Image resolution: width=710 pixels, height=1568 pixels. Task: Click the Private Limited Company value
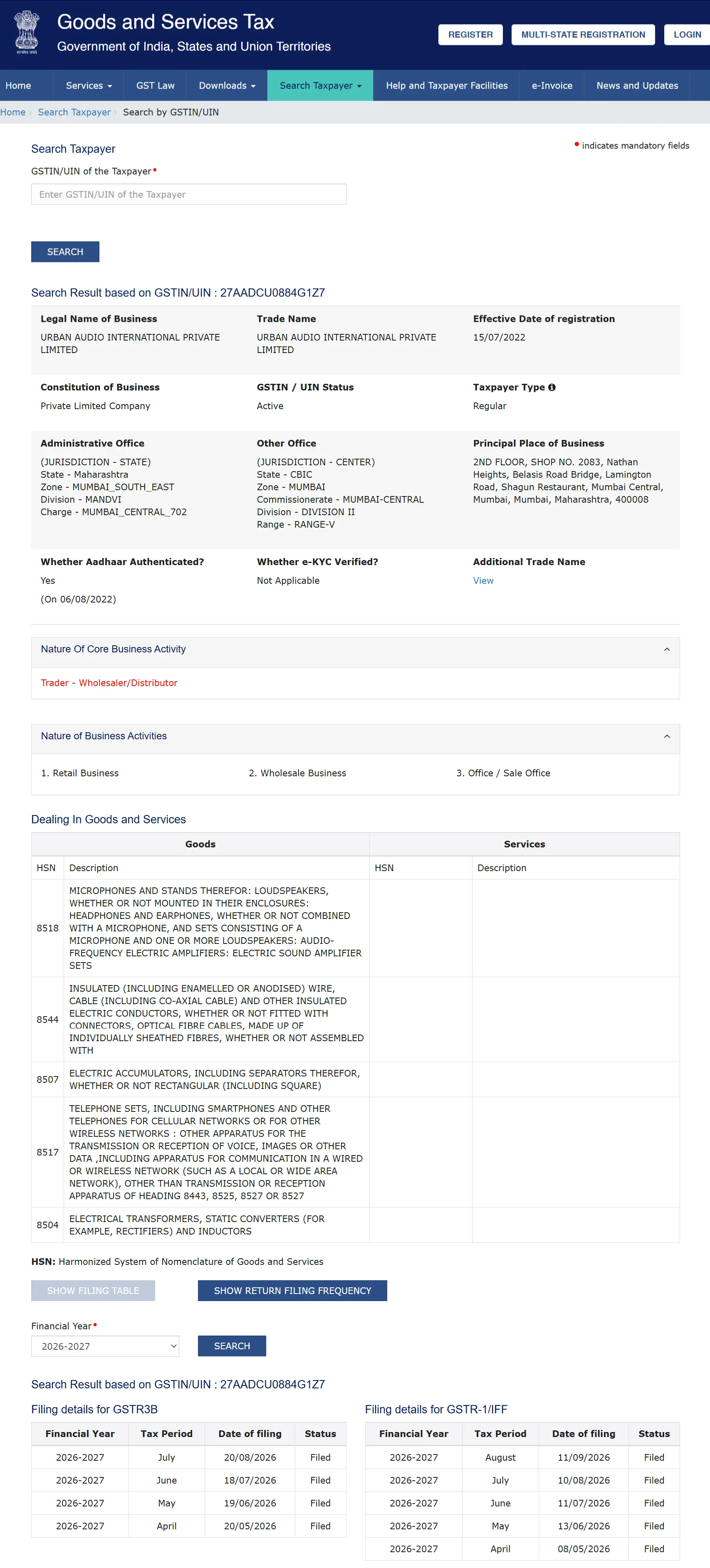click(96, 406)
